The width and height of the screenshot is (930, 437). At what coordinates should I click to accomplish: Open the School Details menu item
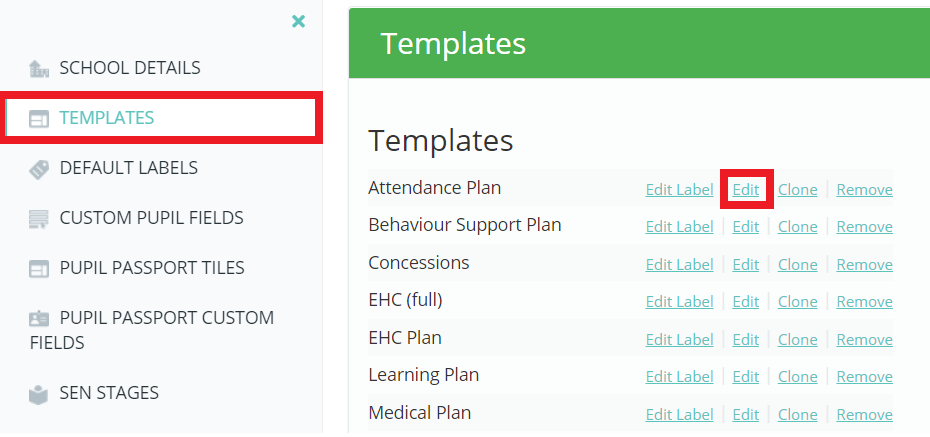tap(130, 68)
